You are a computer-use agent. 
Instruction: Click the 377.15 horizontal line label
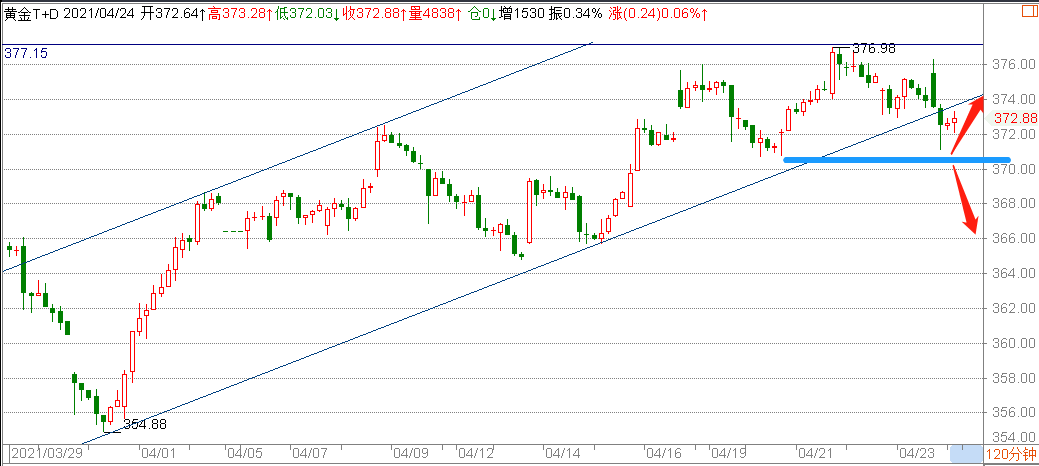(26, 54)
